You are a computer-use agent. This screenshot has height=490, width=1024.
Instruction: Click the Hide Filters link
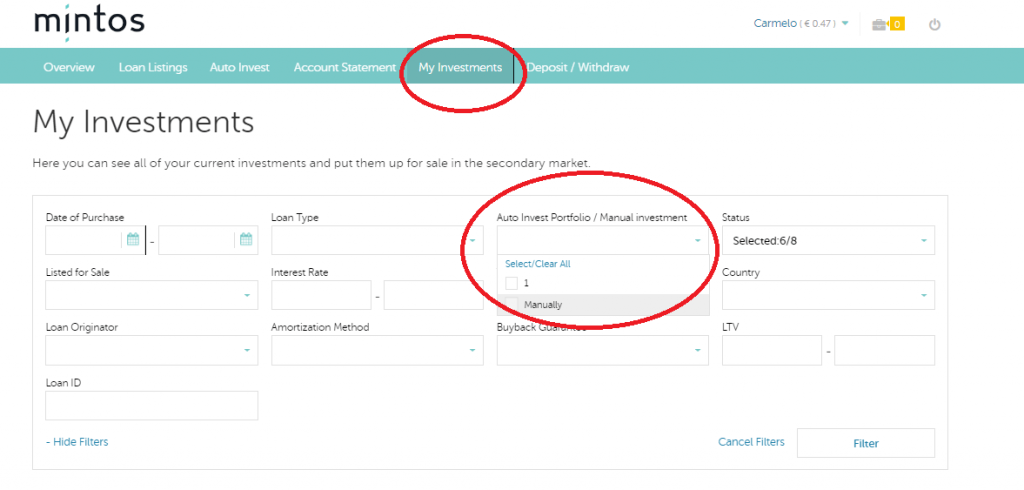click(77, 442)
